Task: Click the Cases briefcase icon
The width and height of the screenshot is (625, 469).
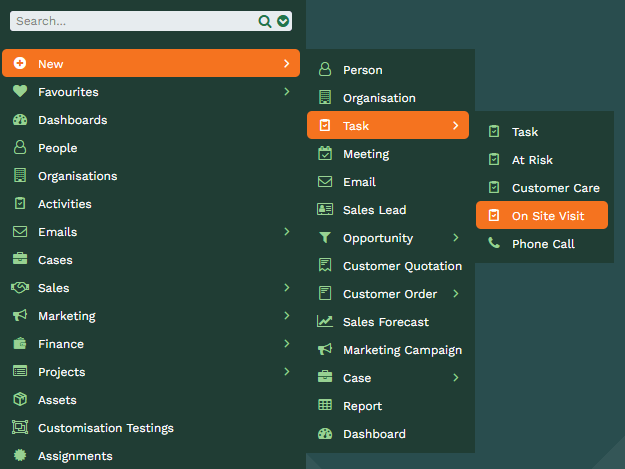Action: tap(20, 259)
